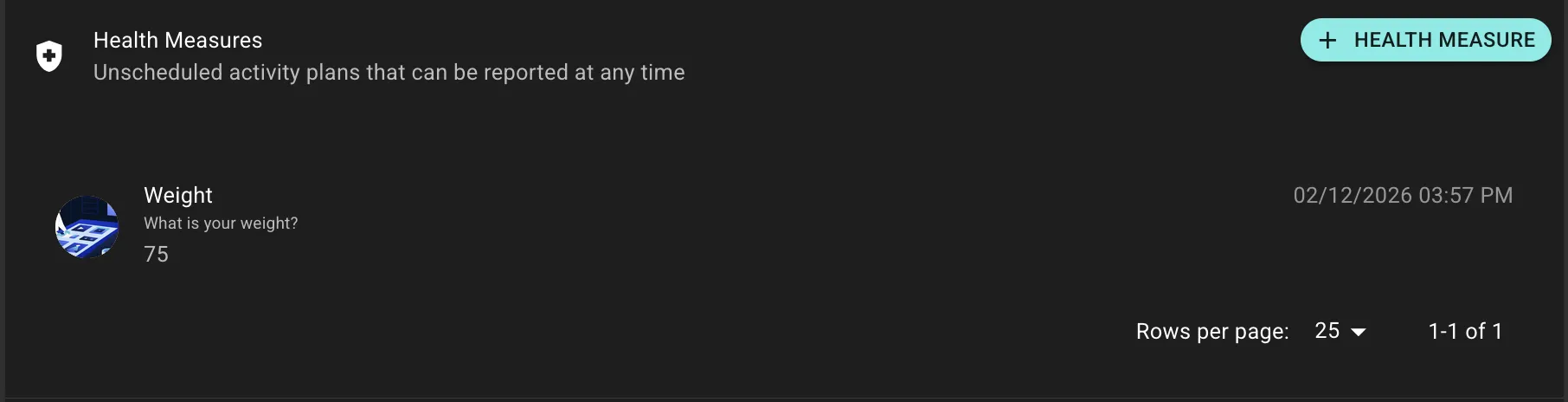Click the Health Measures shield icon
The image size is (1568, 402).
49,56
